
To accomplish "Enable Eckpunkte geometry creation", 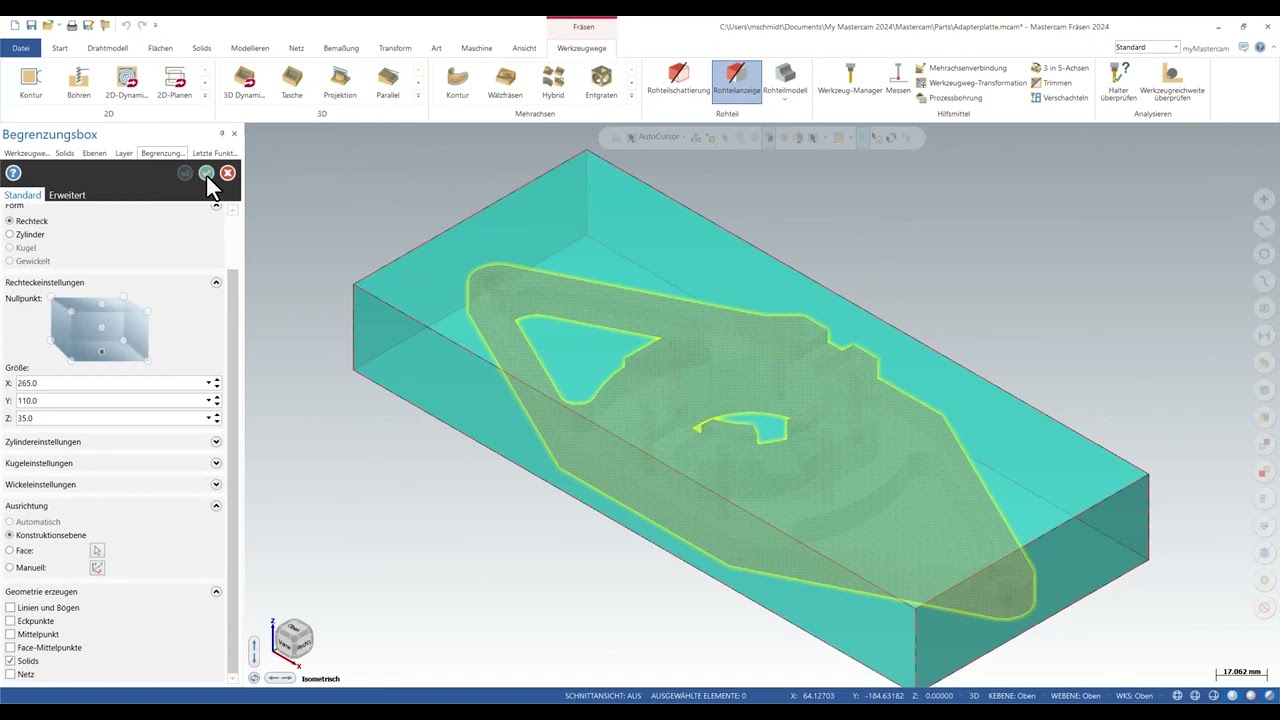I will coord(10,621).
